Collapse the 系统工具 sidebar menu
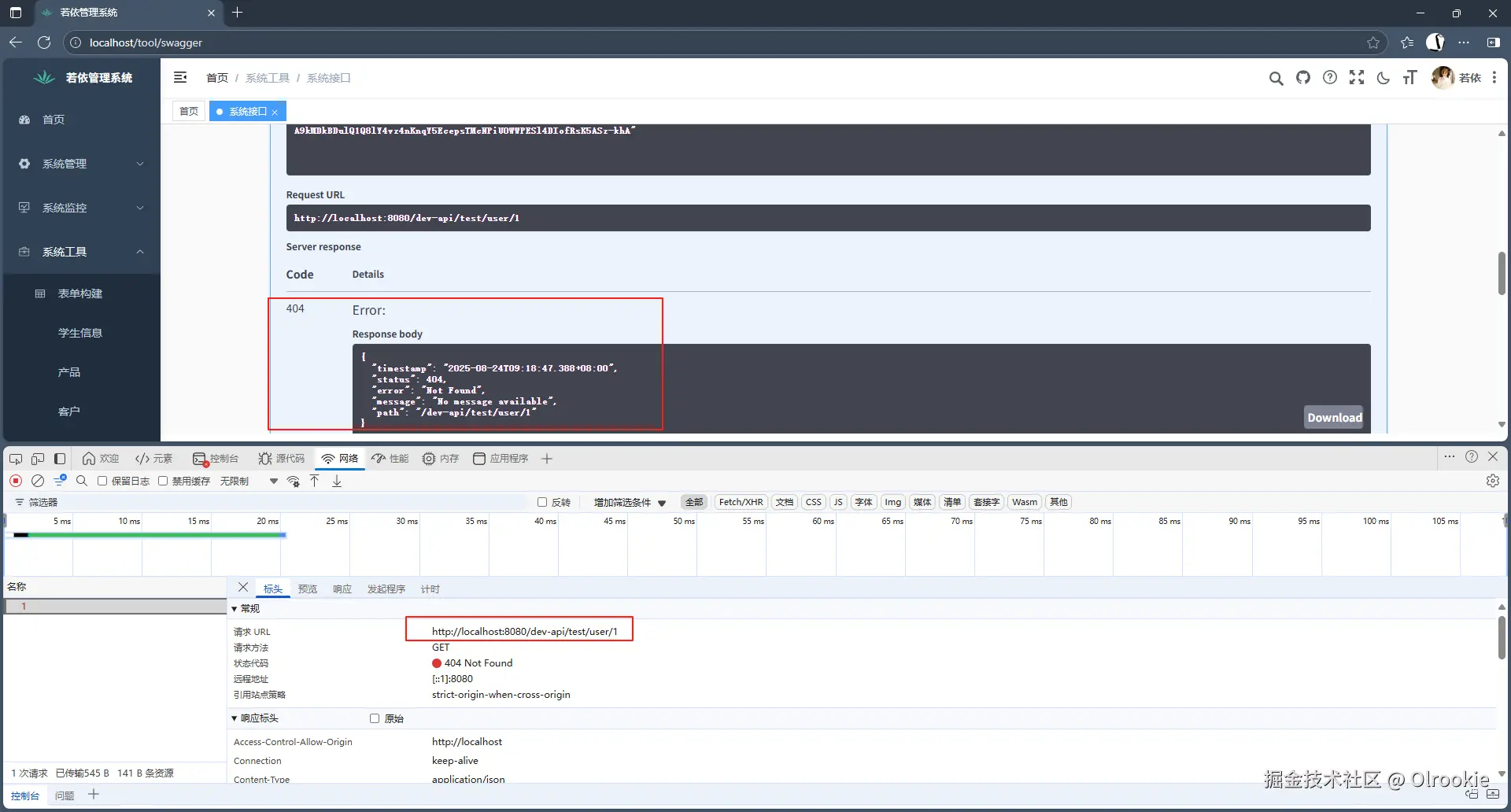Image resolution: width=1511 pixels, height=812 pixels. click(82, 252)
